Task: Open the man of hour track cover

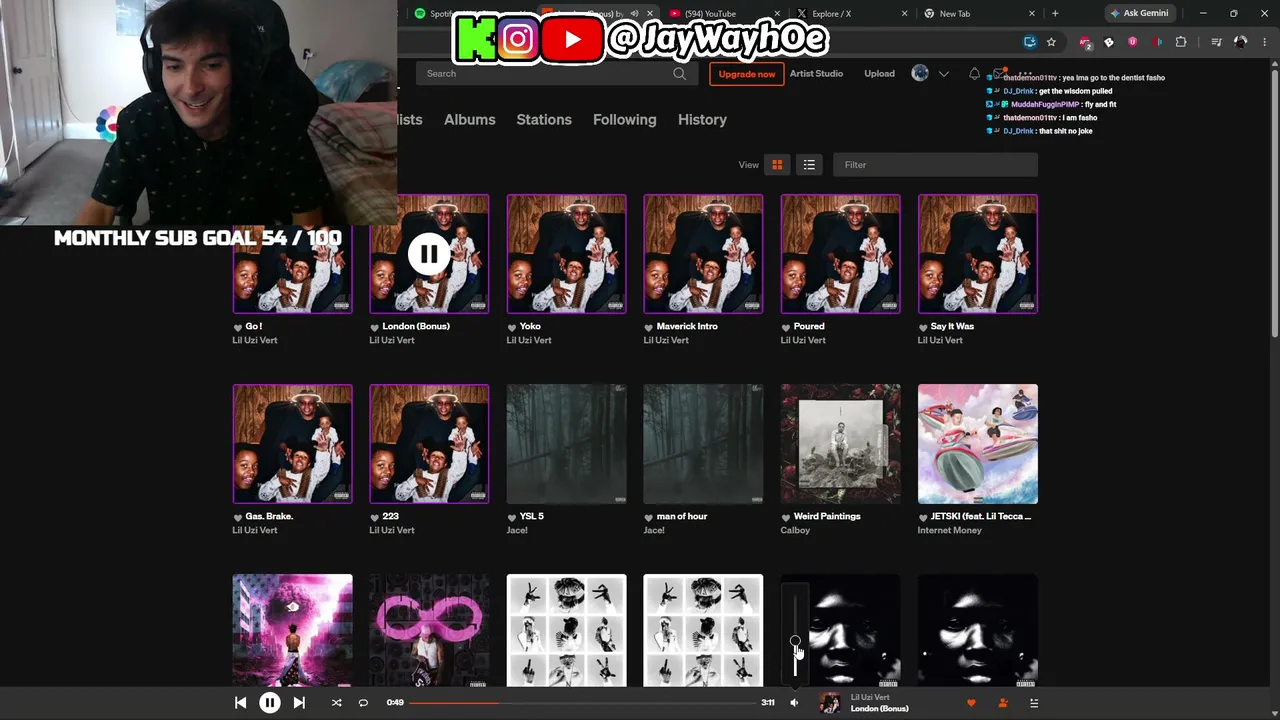Action: coord(703,444)
